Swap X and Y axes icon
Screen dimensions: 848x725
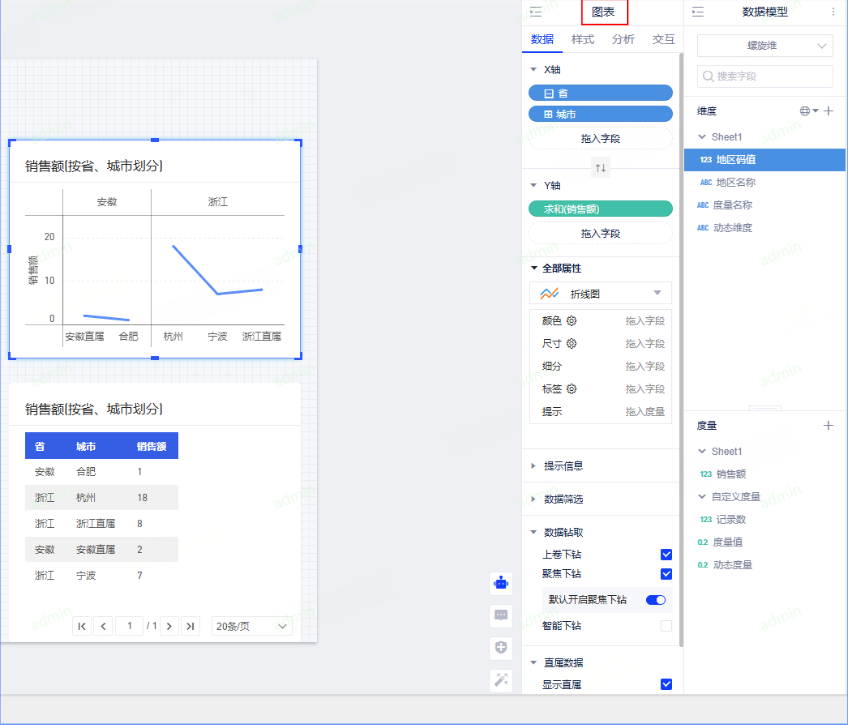click(x=600, y=167)
